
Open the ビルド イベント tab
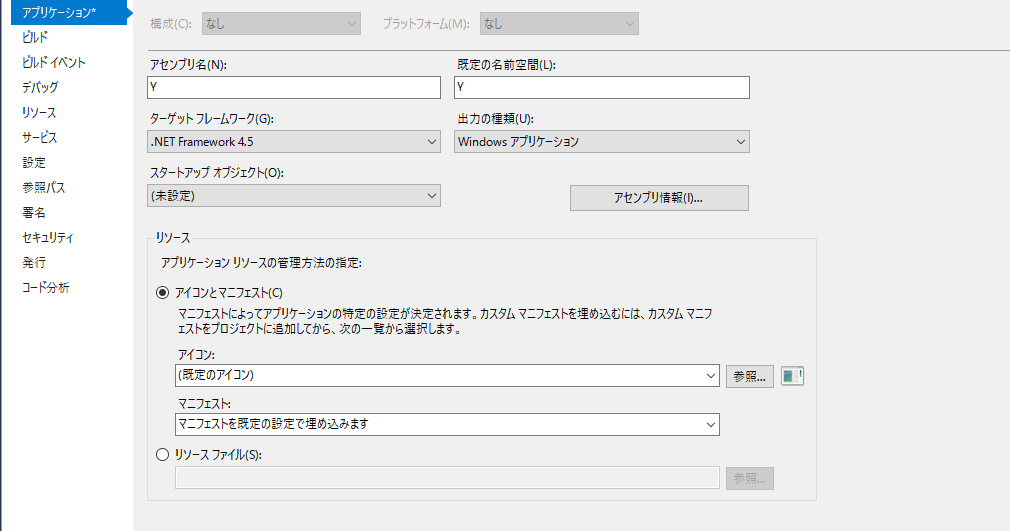(x=53, y=63)
